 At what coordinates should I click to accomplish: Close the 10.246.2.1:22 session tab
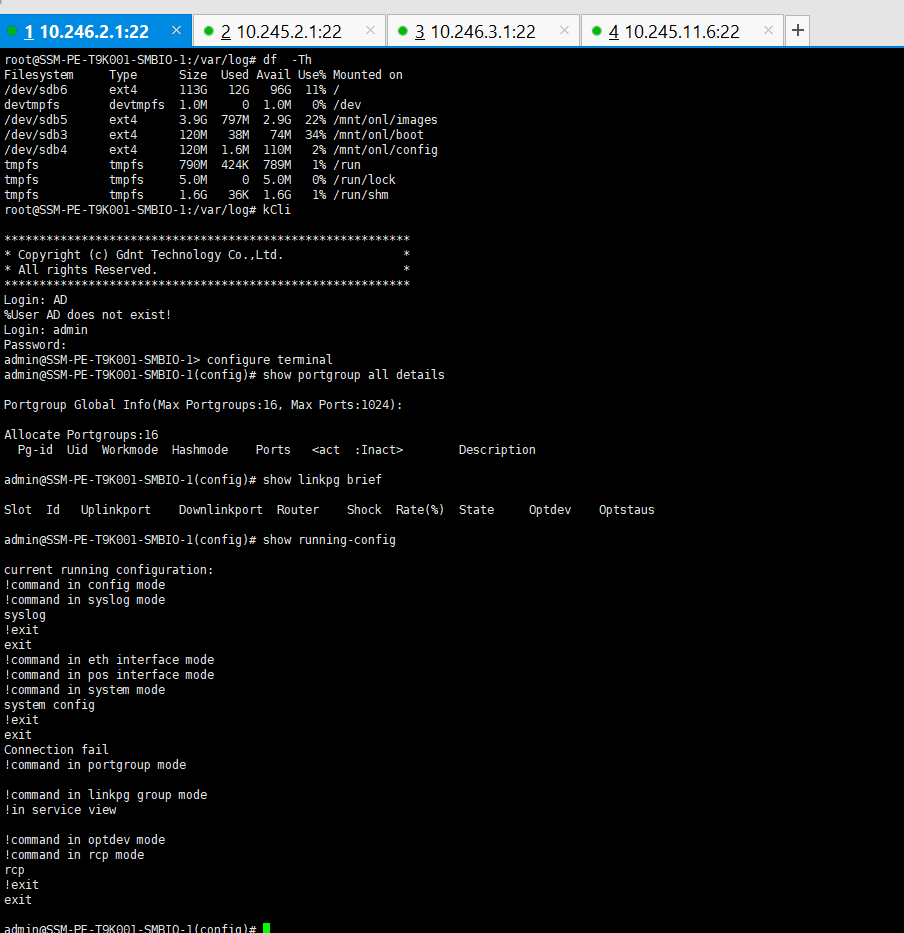click(177, 32)
